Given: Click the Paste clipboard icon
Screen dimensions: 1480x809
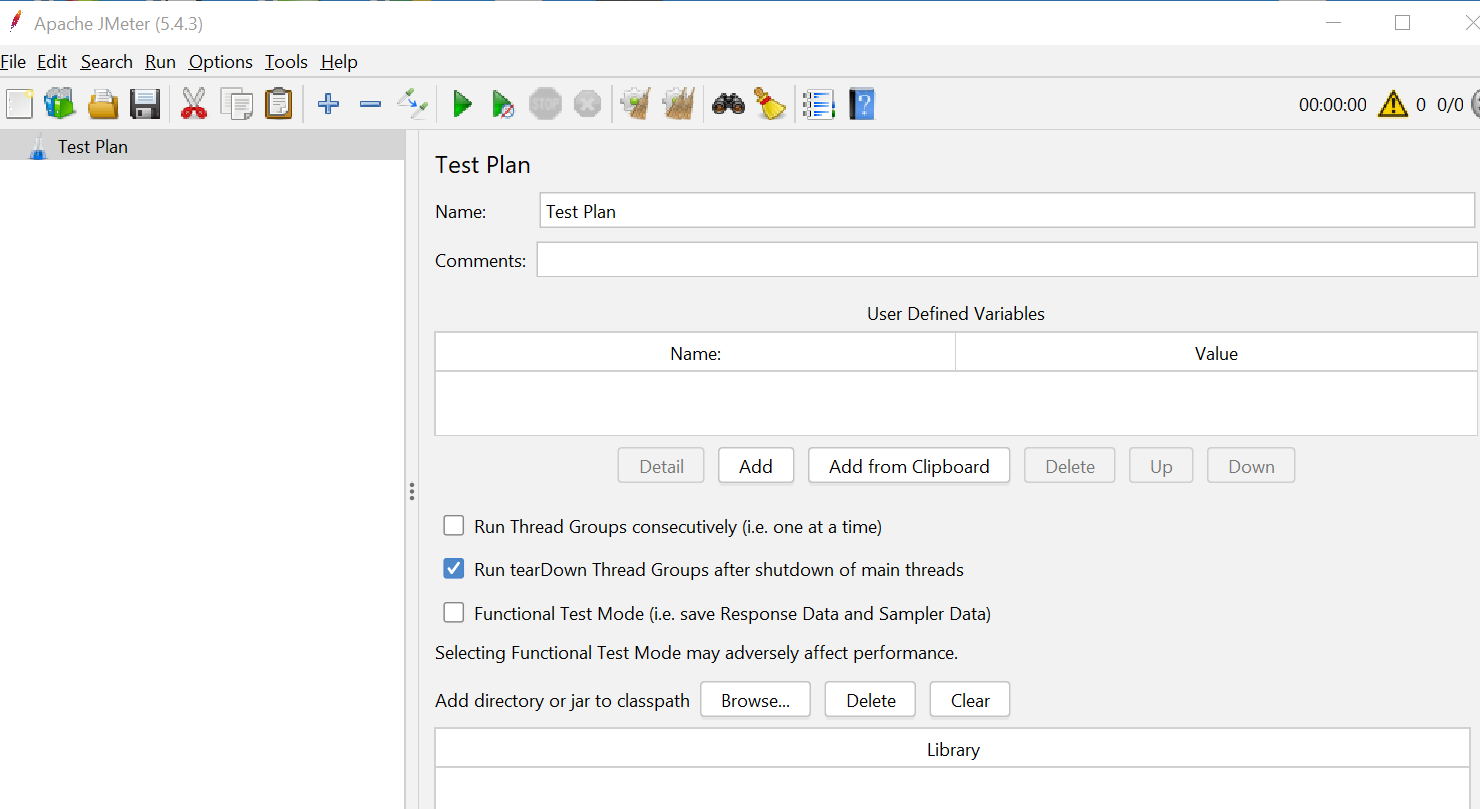Looking at the screenshot, I should pyautogui.click(x=279, y=104).
